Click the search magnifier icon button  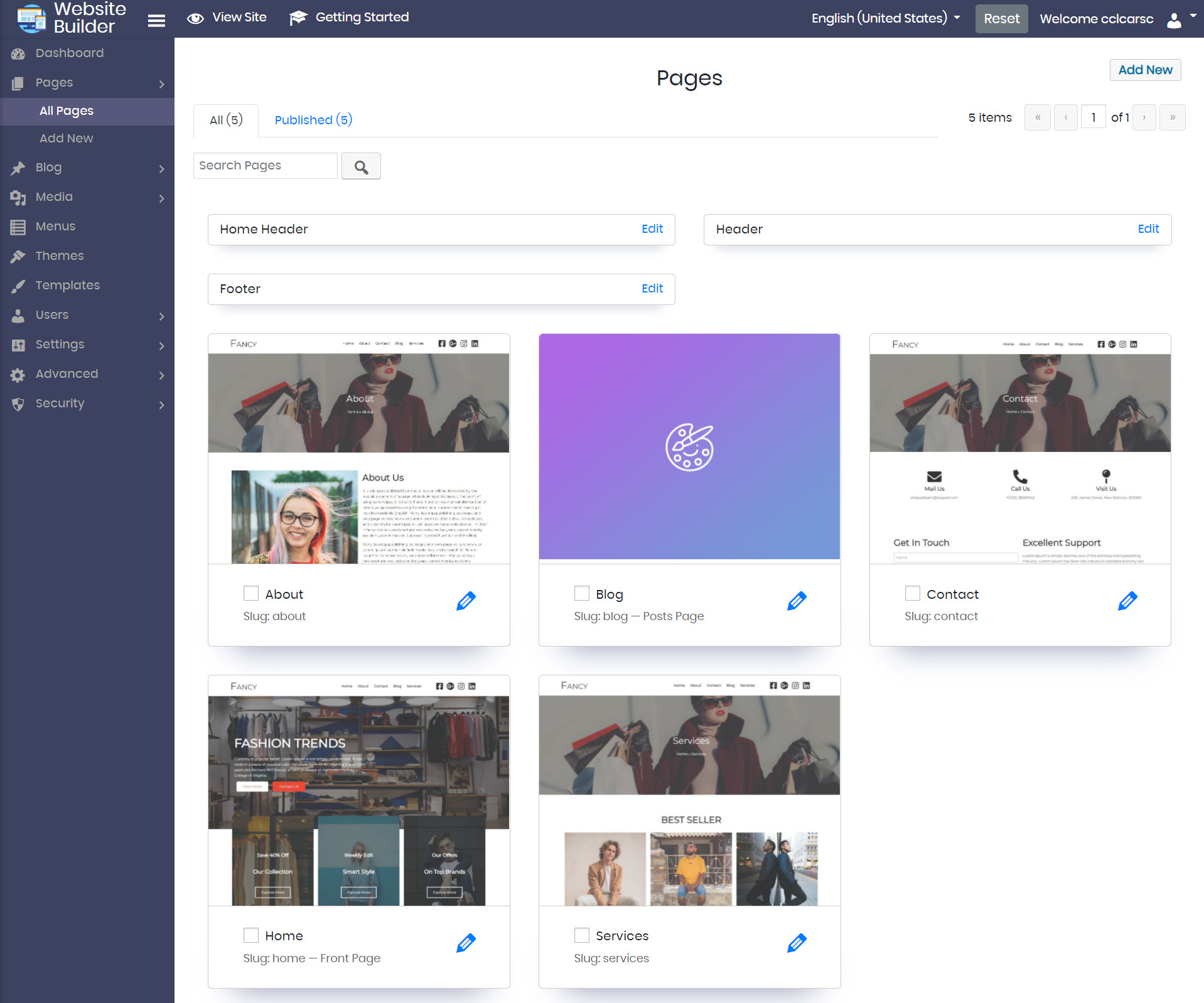point(361,166)
